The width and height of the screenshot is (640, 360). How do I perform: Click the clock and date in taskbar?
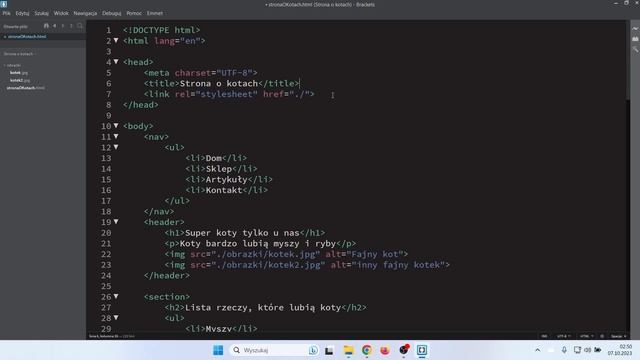[620, 350]
